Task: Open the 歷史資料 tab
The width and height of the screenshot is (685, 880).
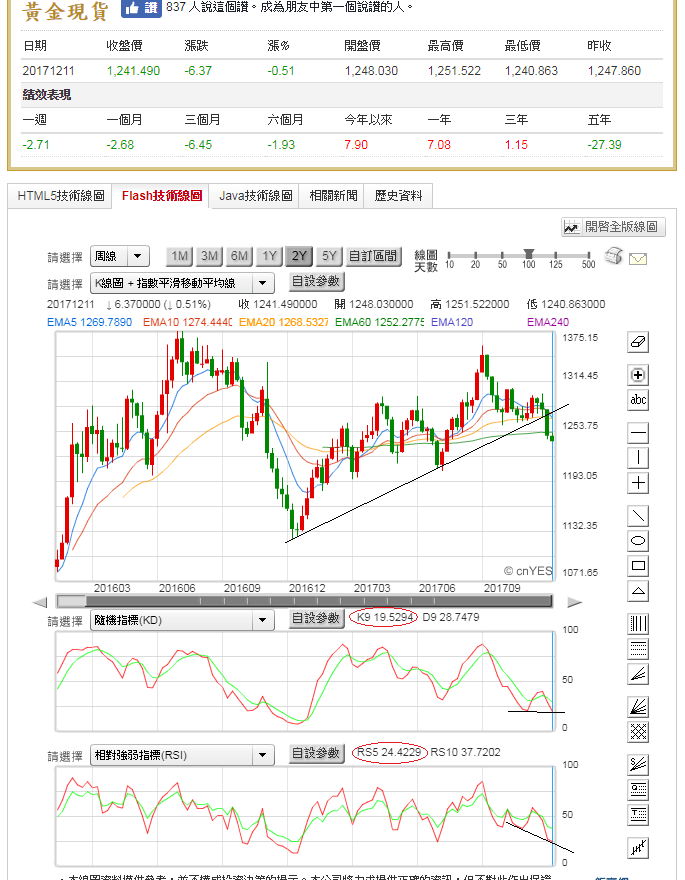Action: click(398, 196)
